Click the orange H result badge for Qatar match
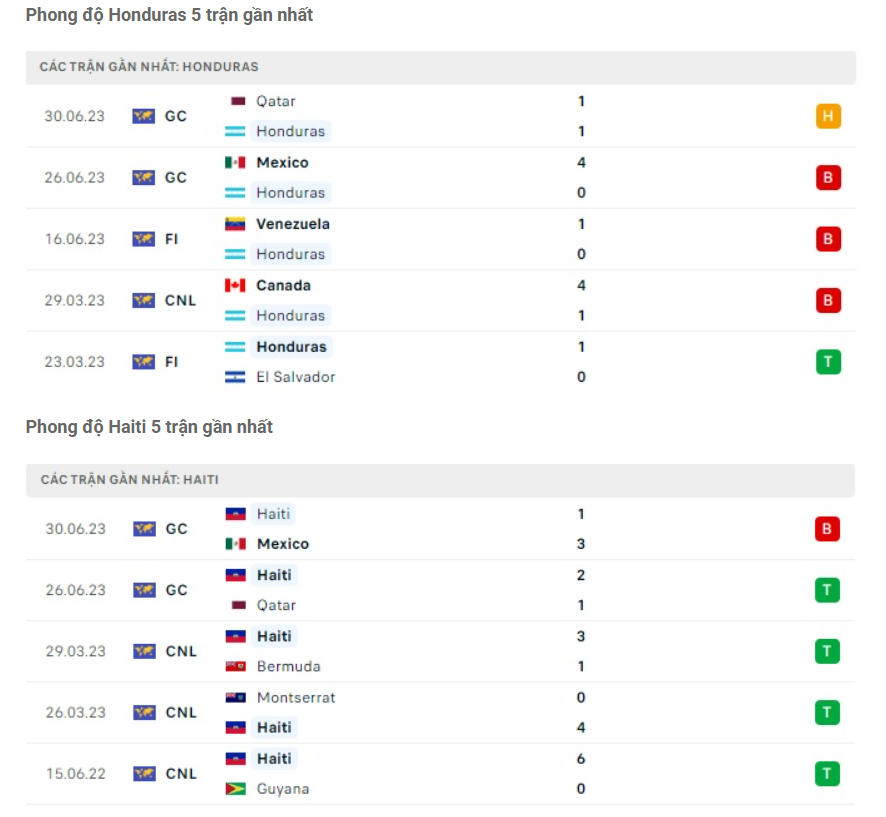This screenshot has height=817, width=886. point(828,116)
